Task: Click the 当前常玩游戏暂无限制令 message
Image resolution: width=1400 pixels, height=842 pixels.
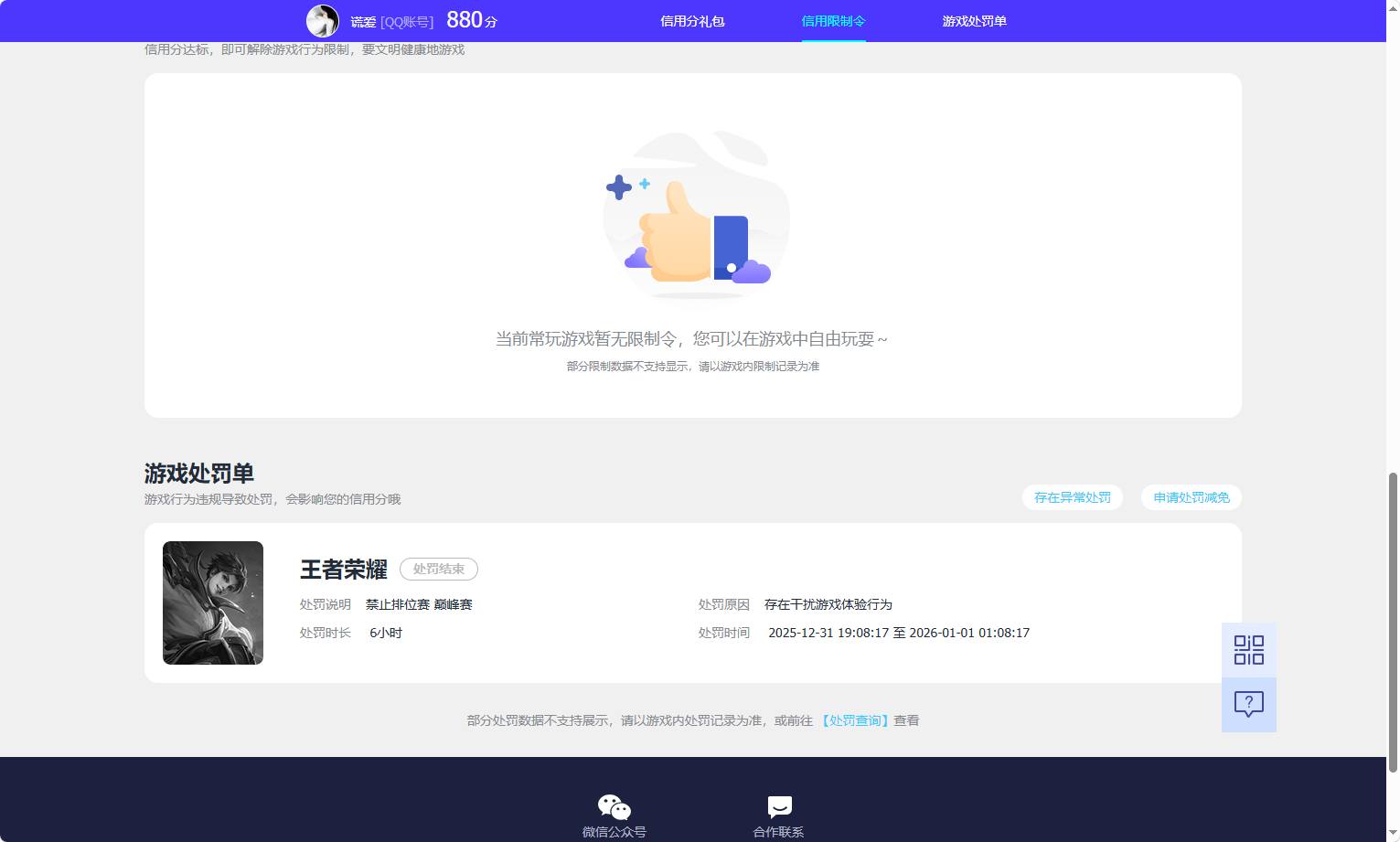Action: point(691,339)
